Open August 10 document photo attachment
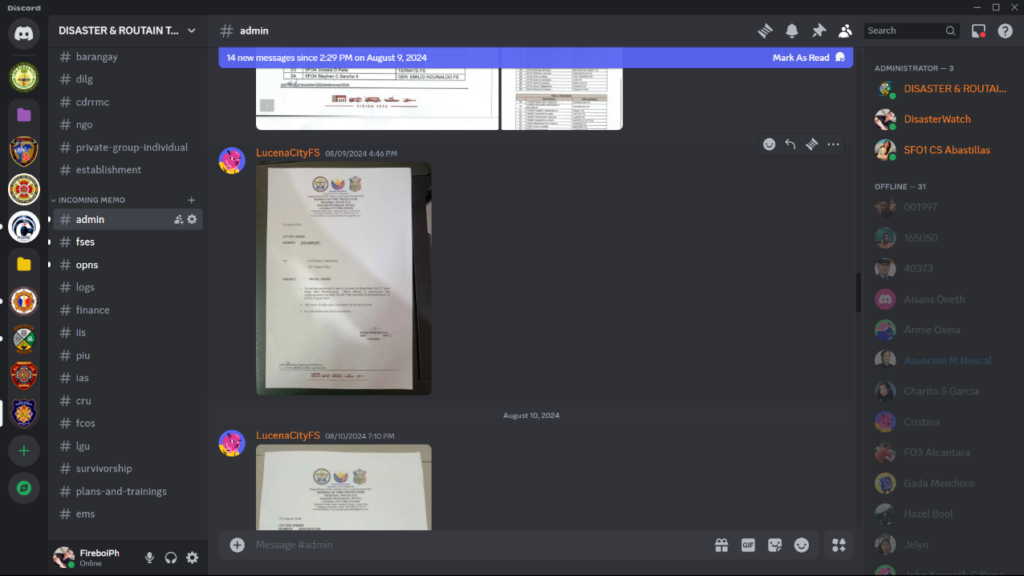1024x576 pixels. coord(344,487)
